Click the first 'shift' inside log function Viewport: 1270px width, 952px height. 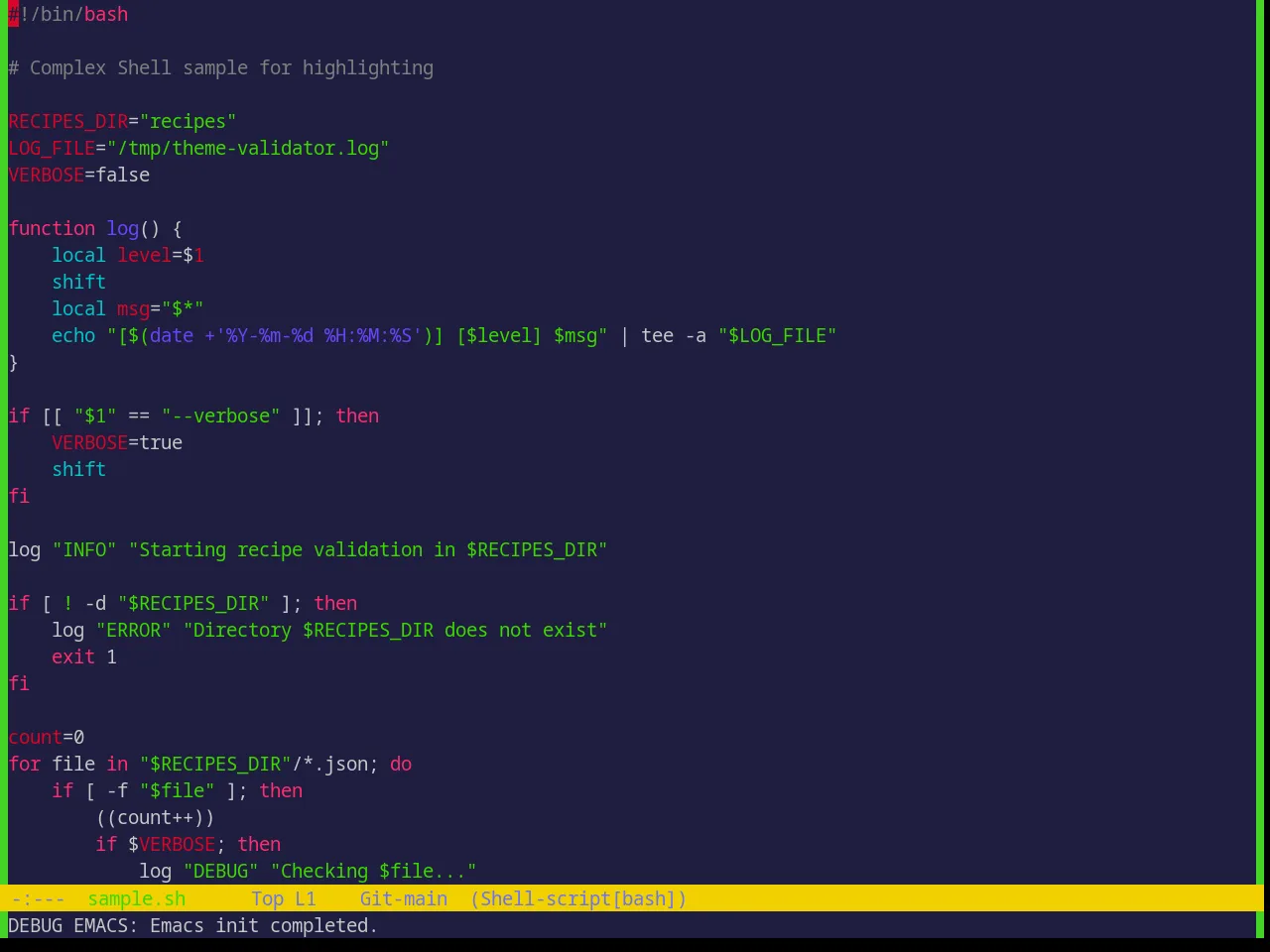[79, 282]
